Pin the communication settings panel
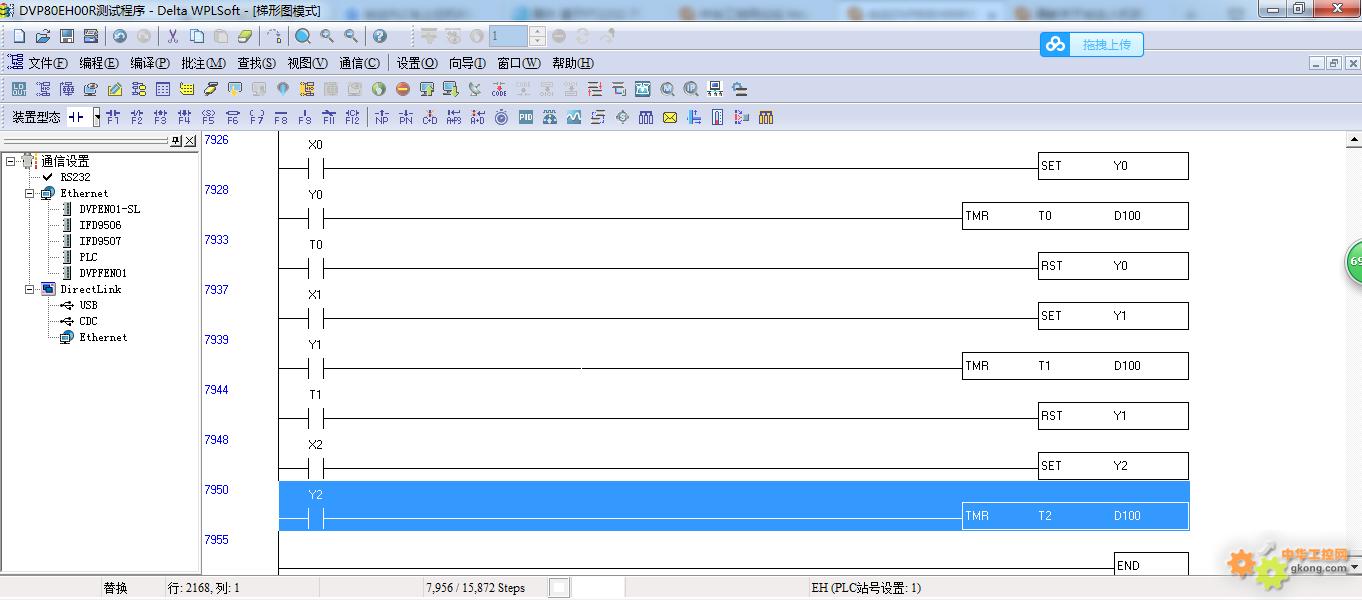The width and height of the screenshot is (1362, 600). (x=176, y=141)
